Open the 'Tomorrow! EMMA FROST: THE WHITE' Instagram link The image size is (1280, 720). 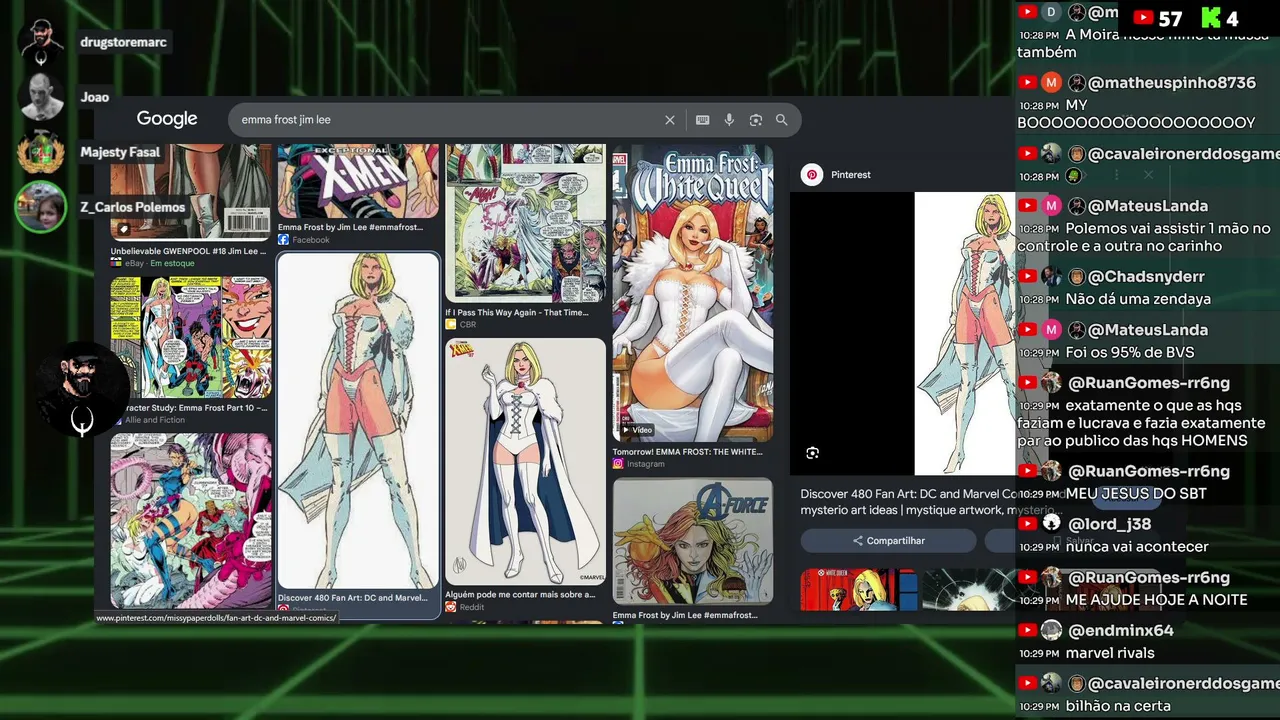coord(687,452)
